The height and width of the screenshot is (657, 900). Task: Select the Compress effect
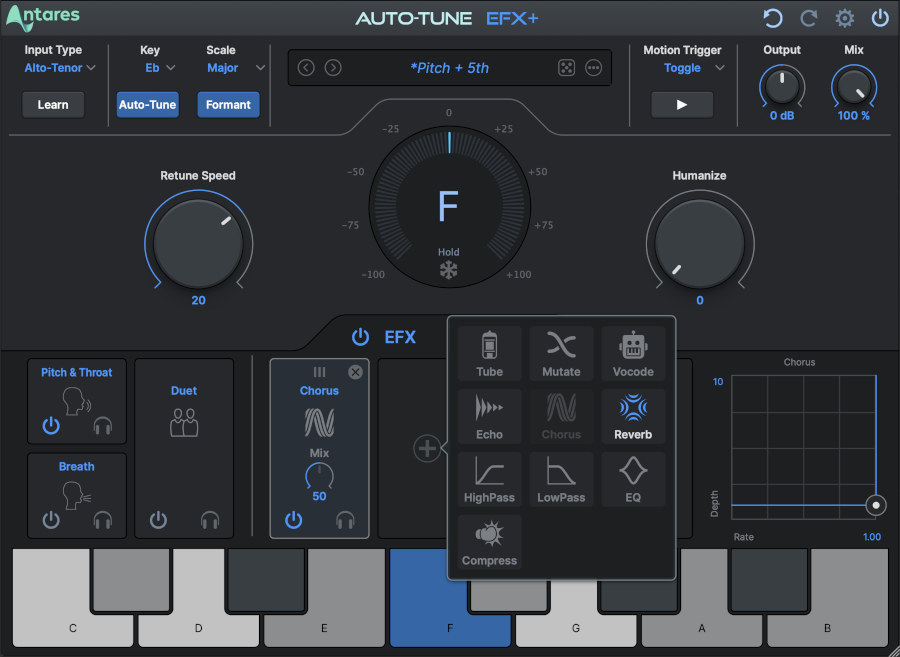489,541
